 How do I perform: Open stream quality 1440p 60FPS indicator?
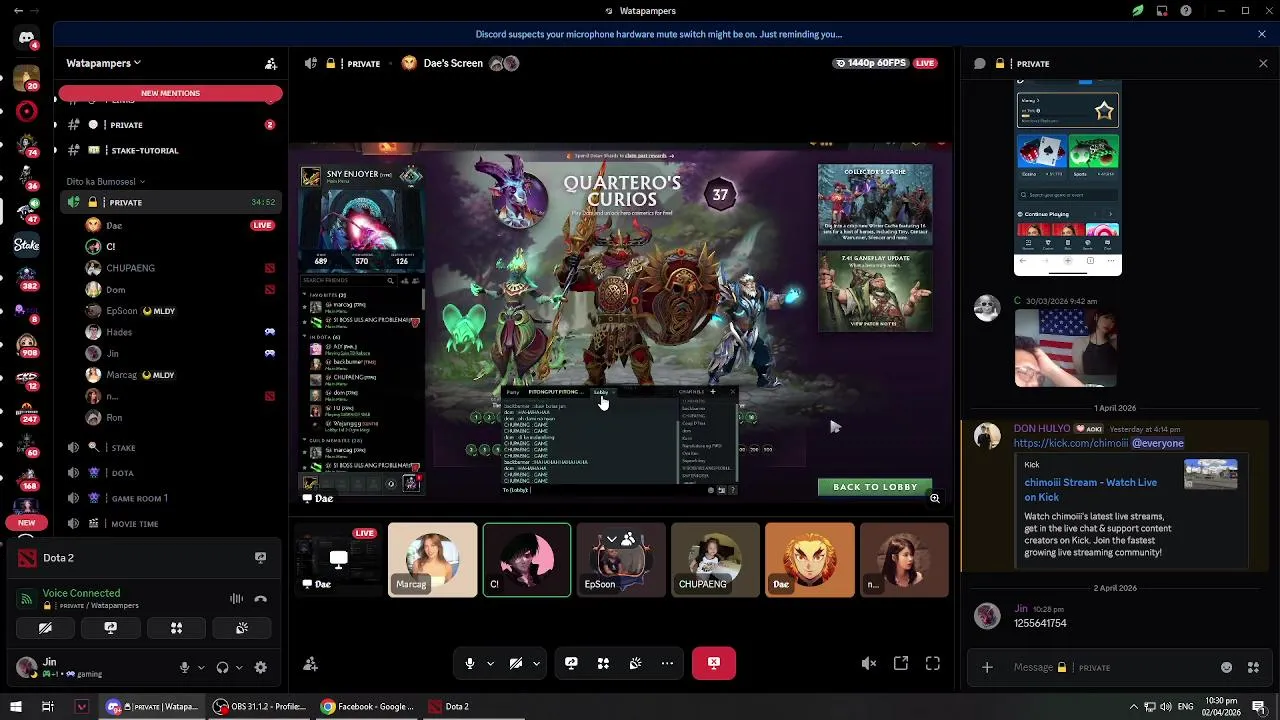pyautogui.click(x=872, y=63)
